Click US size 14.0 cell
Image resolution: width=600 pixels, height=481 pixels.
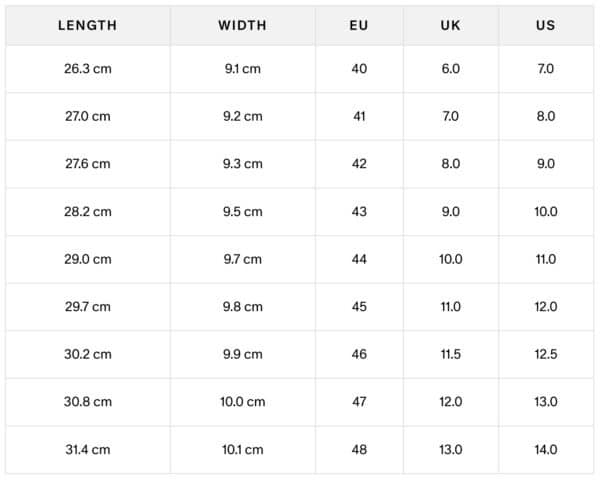(x=545, y=450)
